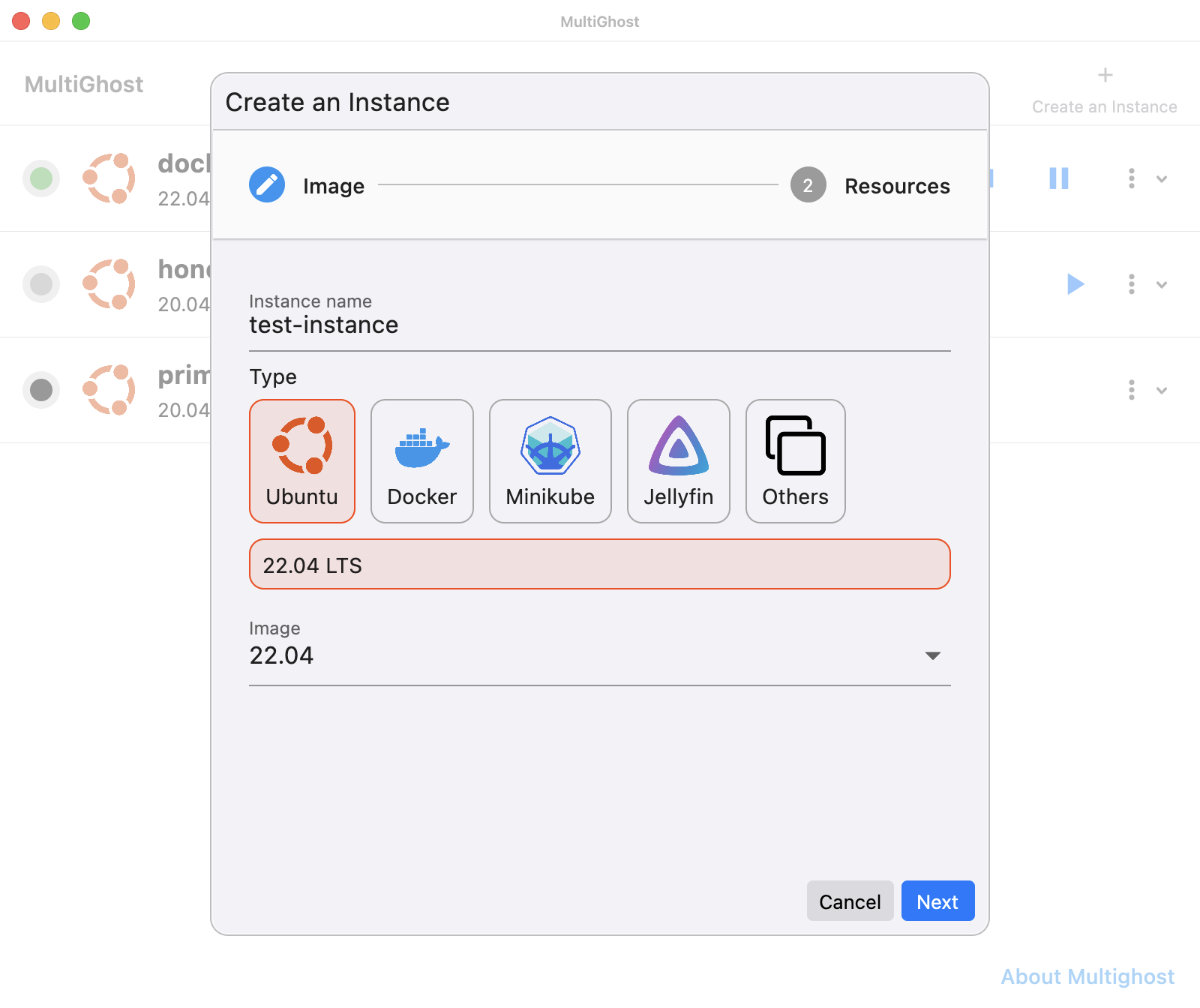Open more options for the first instance
Screen dimensions: 1200x1008
point(1132,178)
